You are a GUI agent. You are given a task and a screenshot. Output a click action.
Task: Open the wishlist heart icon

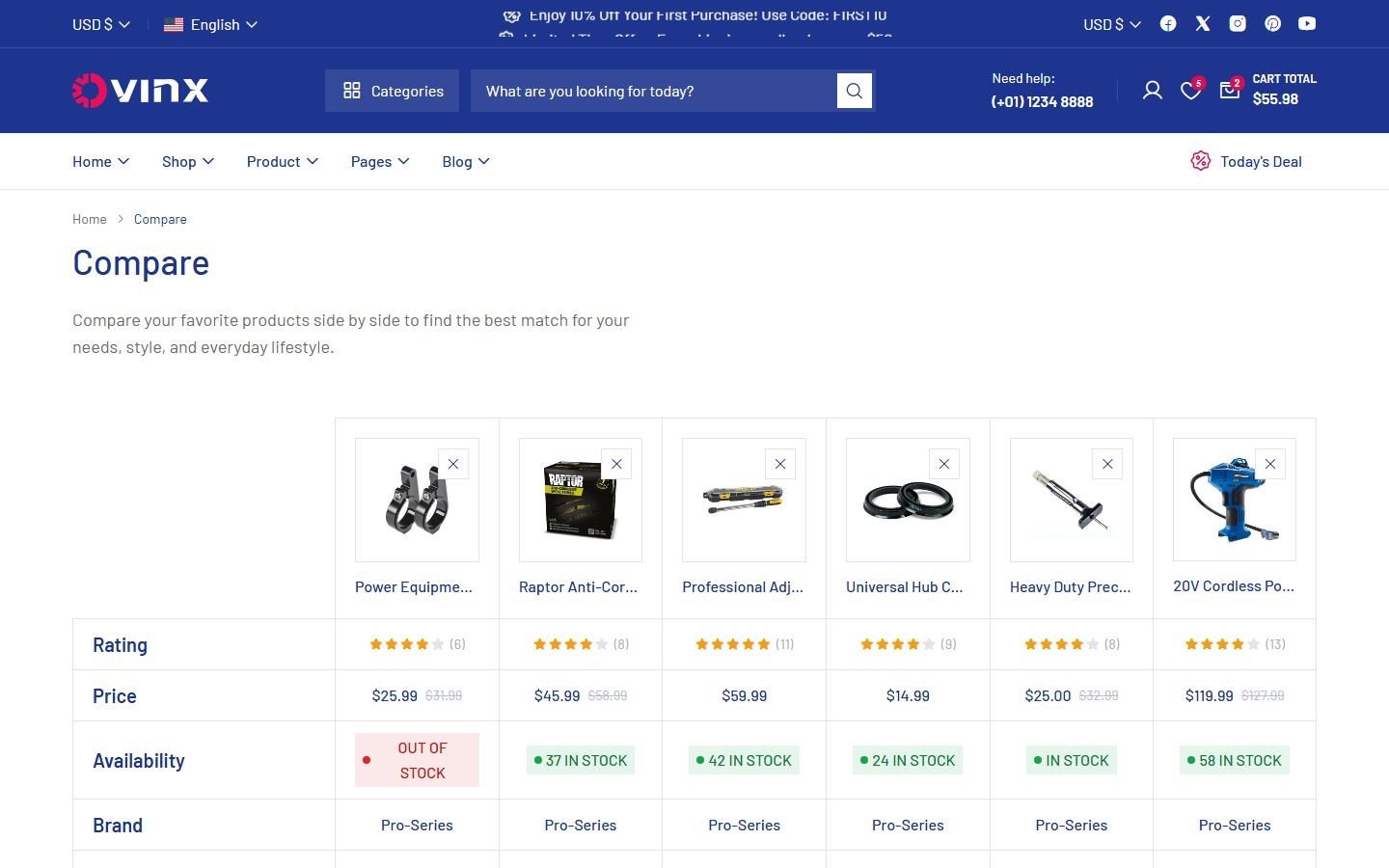1191,91
